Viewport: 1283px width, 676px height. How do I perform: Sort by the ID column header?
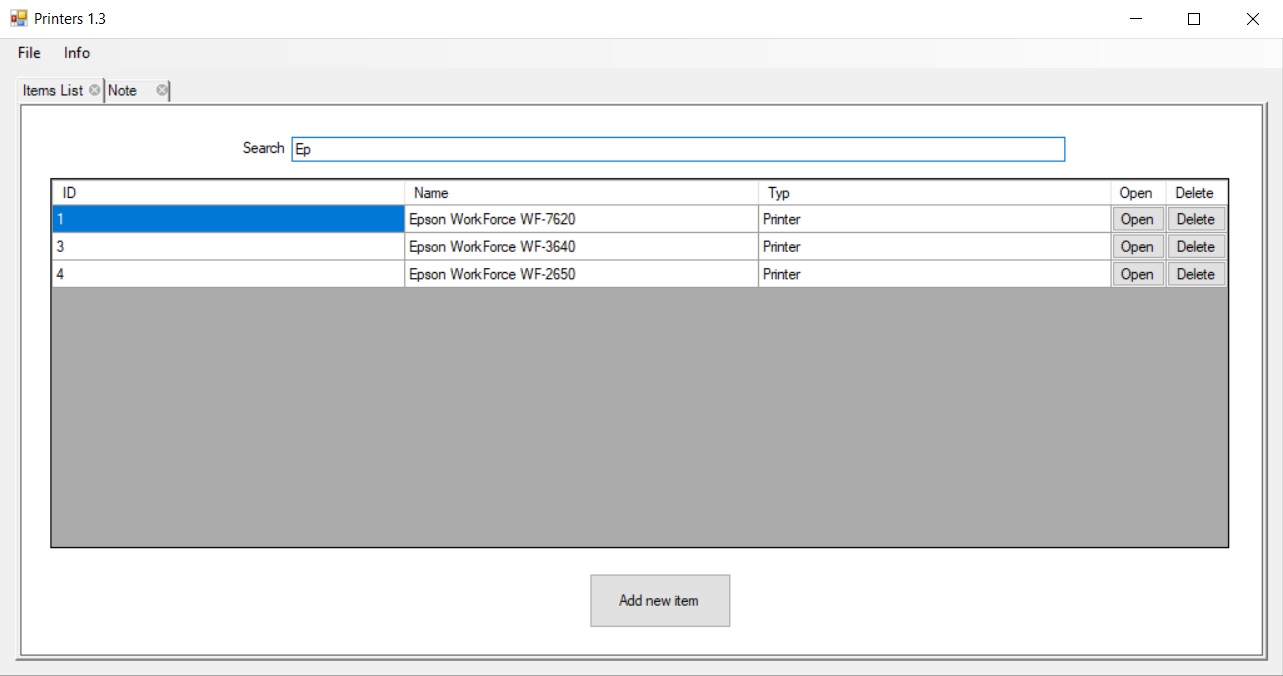click(x=228, y=193)
